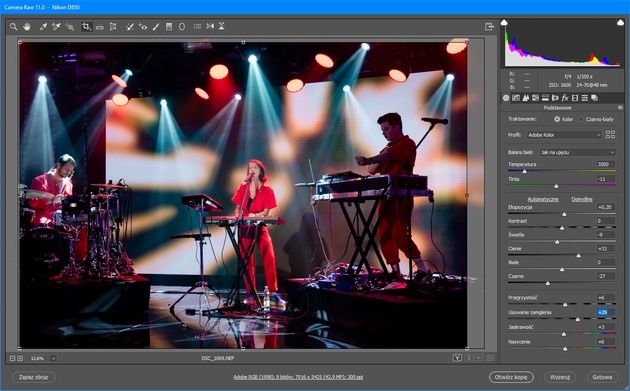Open the Tone Curve panel tab
The height and width of the screenshot is (391, 630).
(516, 98)
